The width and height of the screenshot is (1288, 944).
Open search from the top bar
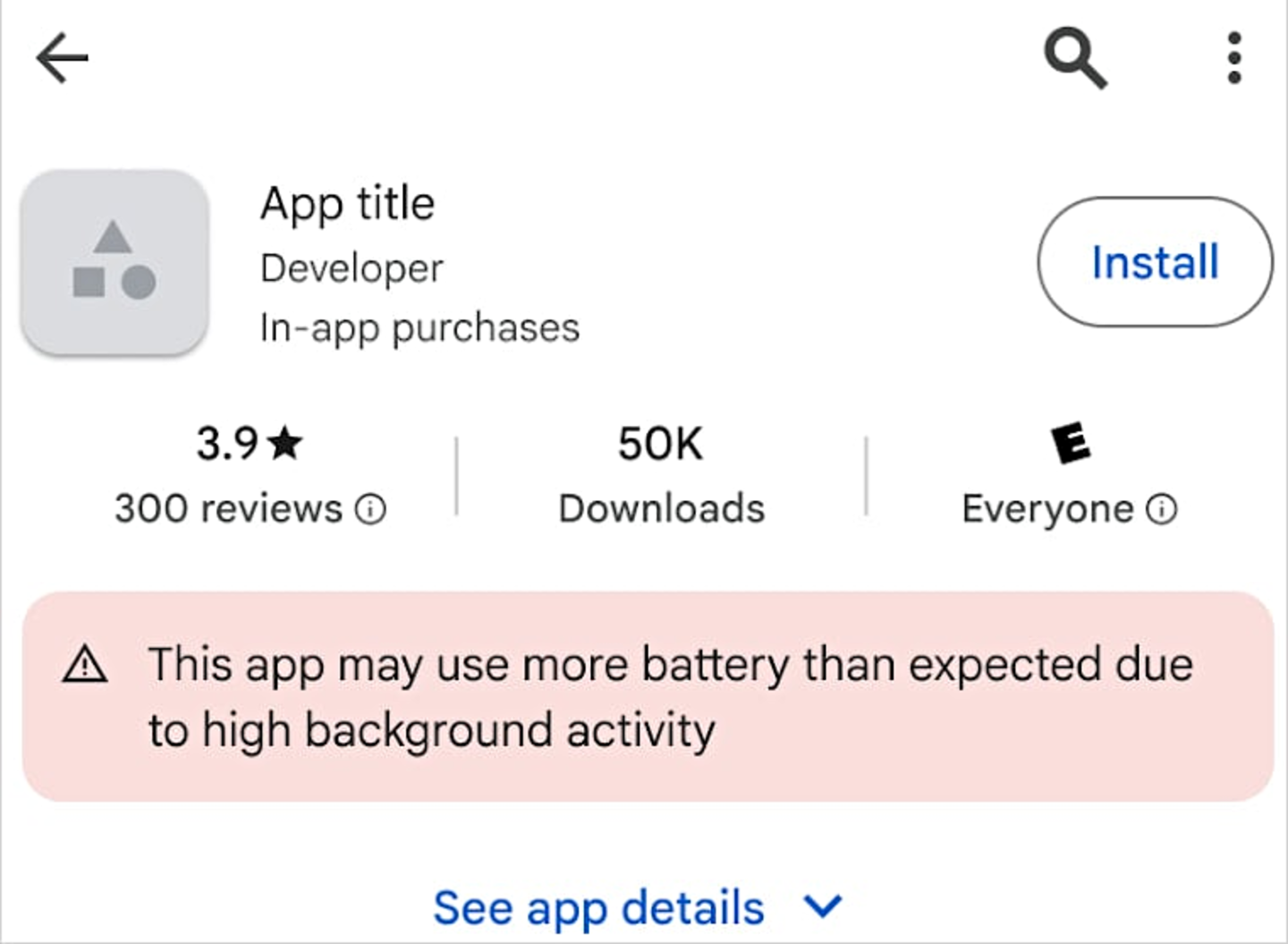[1076, 56]
